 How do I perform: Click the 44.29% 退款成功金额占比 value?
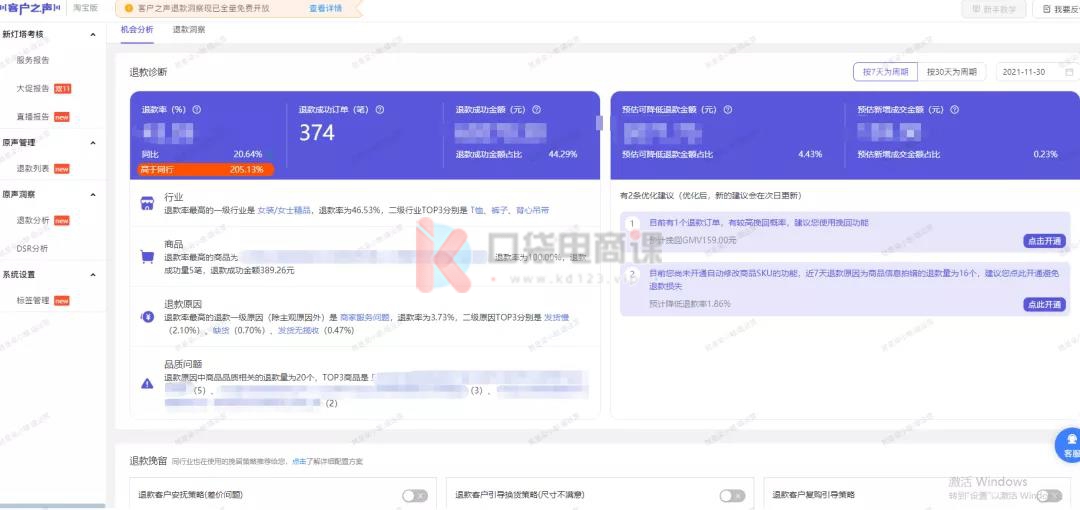[x=563, y=154]
